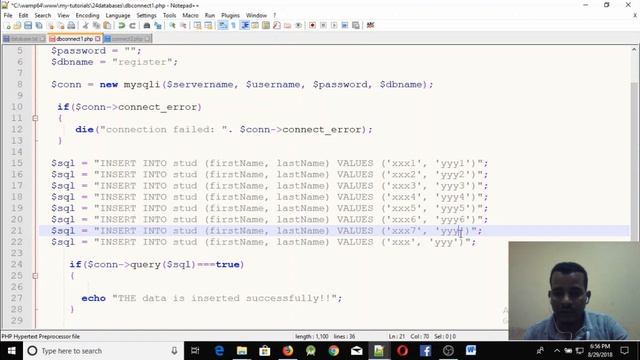640x360 pixels.
Task: Click the Stop Recording macro icon
Action: coord(323,25)
